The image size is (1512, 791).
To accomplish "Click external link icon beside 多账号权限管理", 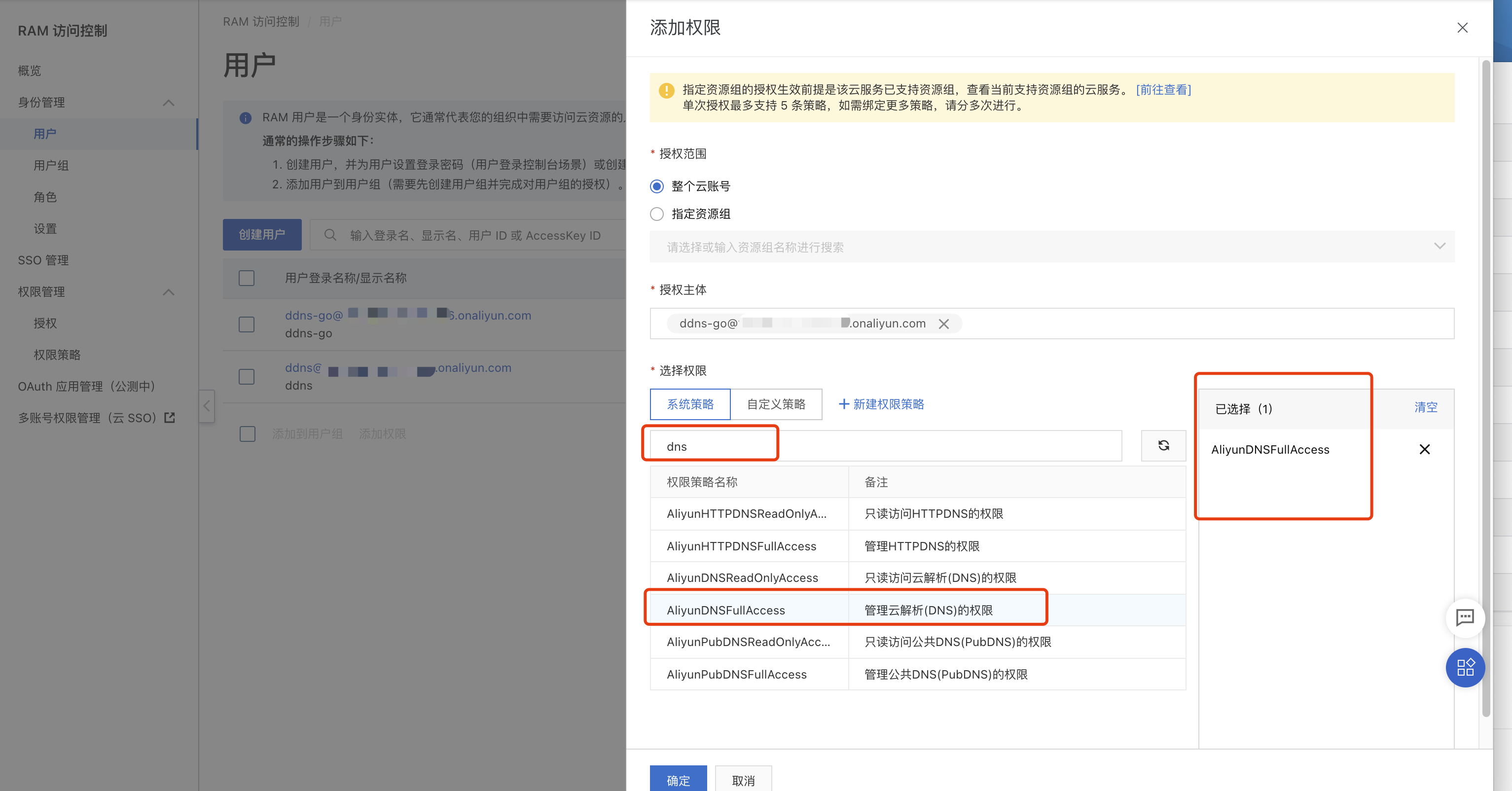I will (x=170, y=418).
